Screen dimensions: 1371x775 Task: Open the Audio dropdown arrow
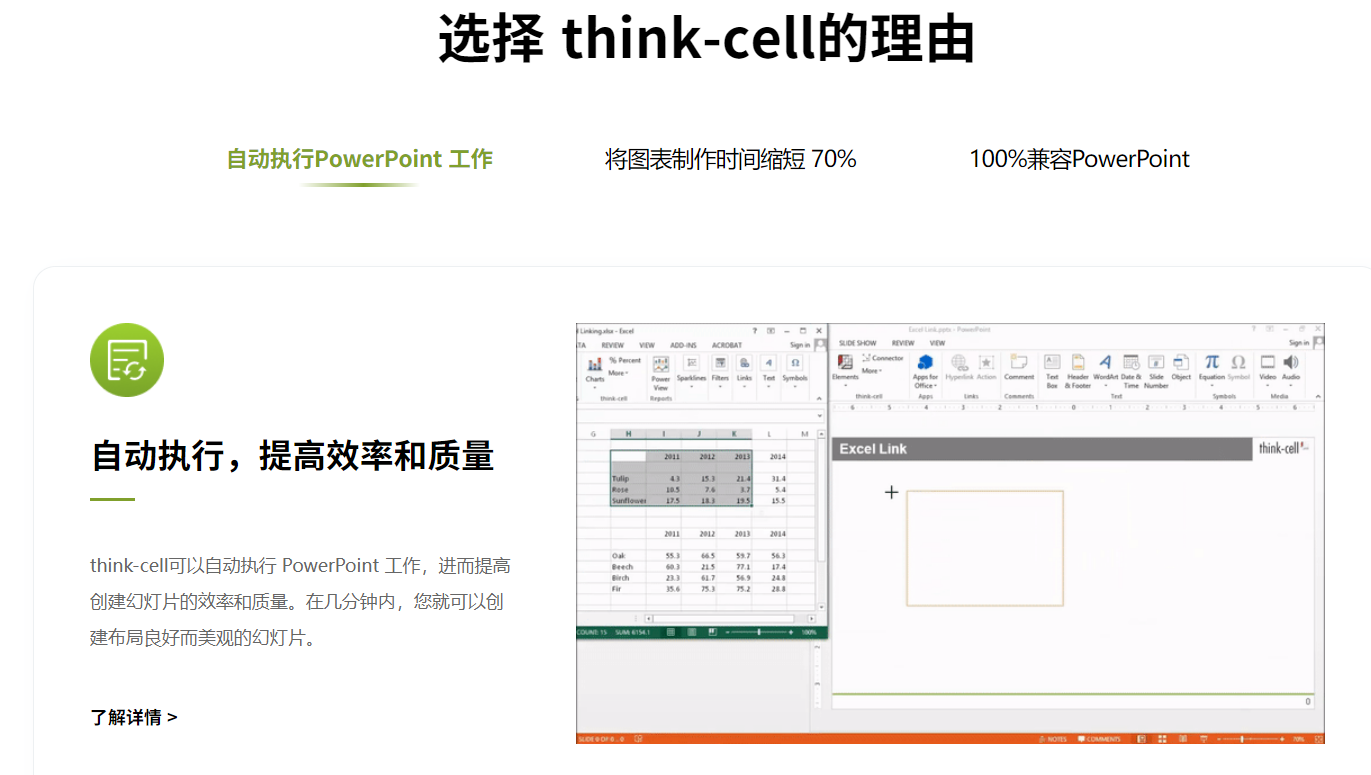[x=1291, y=385]
